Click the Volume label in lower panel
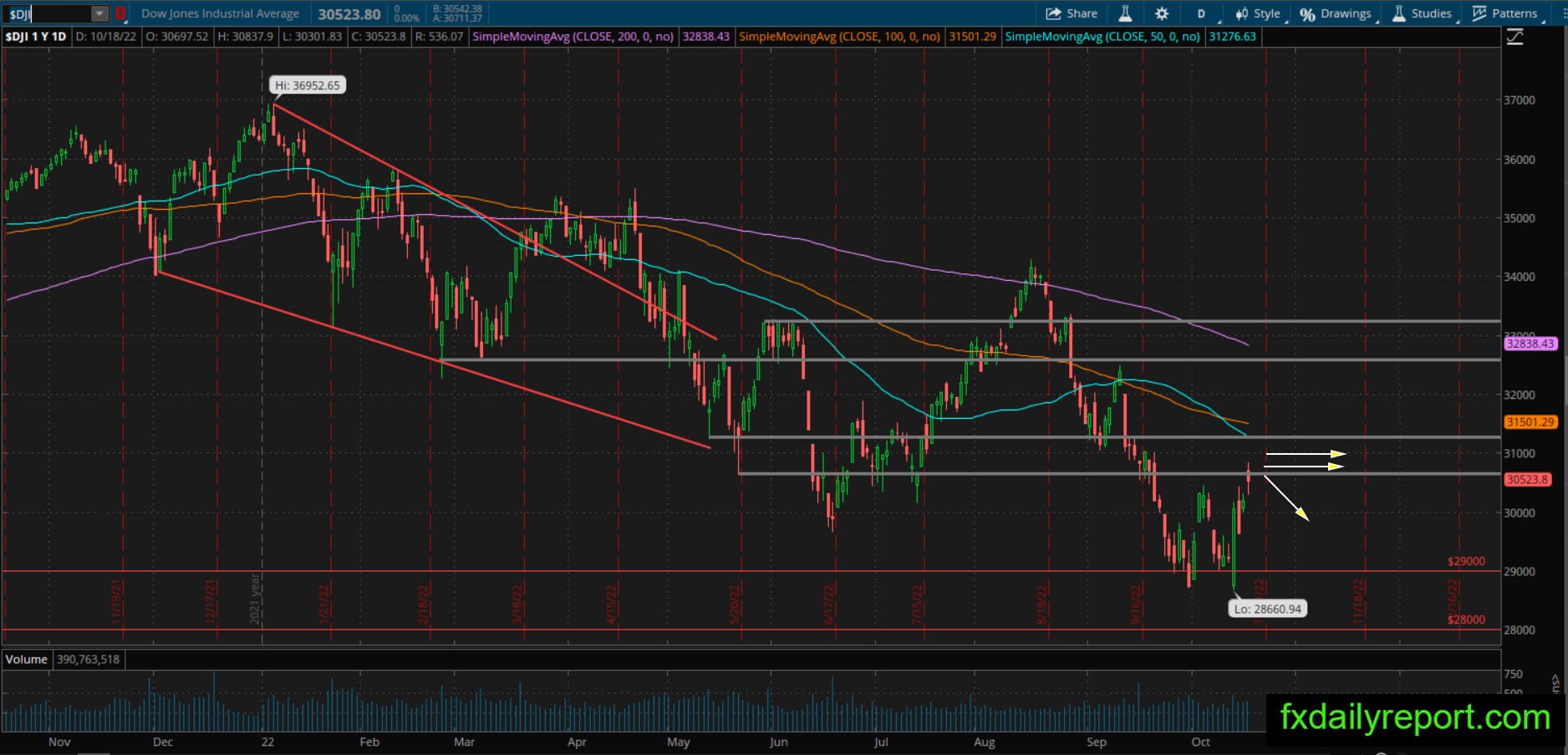Viewport: 1568px width, 755px height. 27,660
